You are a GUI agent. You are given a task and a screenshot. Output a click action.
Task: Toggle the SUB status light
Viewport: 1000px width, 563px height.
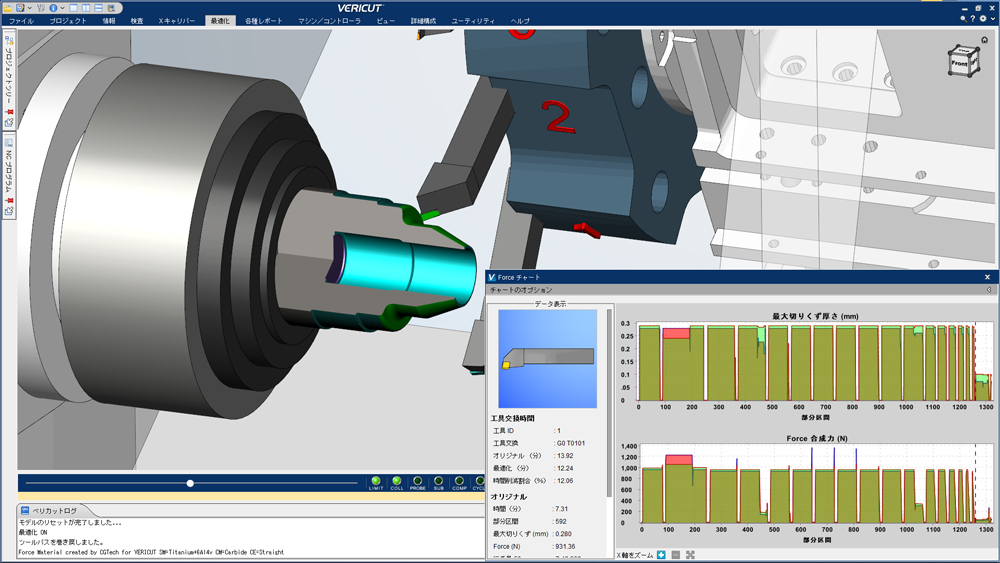pyautogui.click(x=438, y=481)
